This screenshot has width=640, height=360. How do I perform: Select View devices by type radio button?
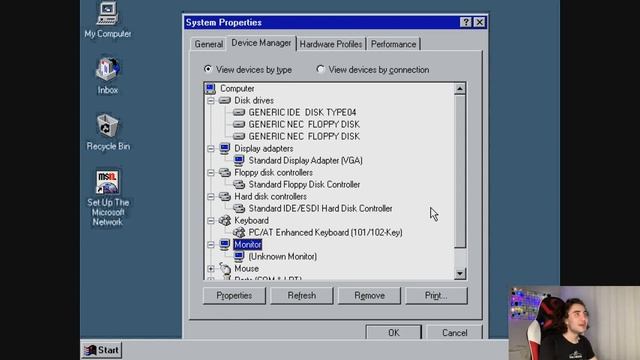click(208, 69)
